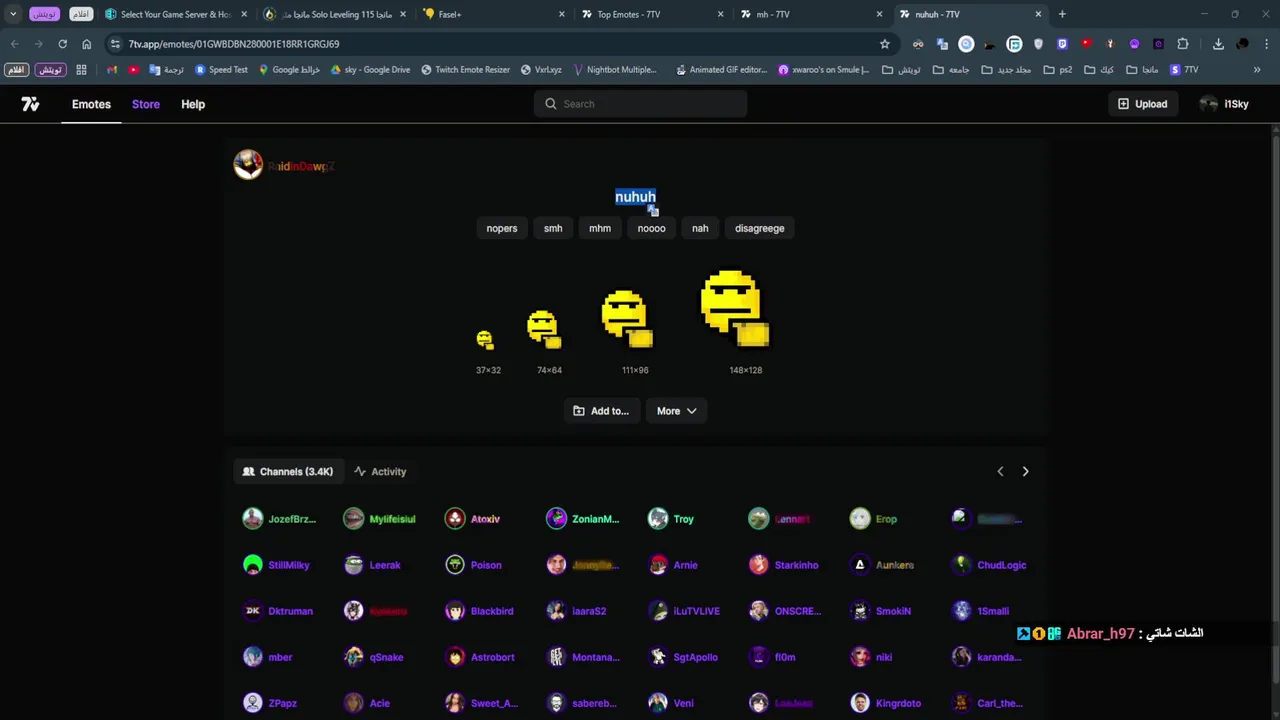Open the Emotes nav tab
This screenshot has height=720, width=1280.
tap(91, 104)
